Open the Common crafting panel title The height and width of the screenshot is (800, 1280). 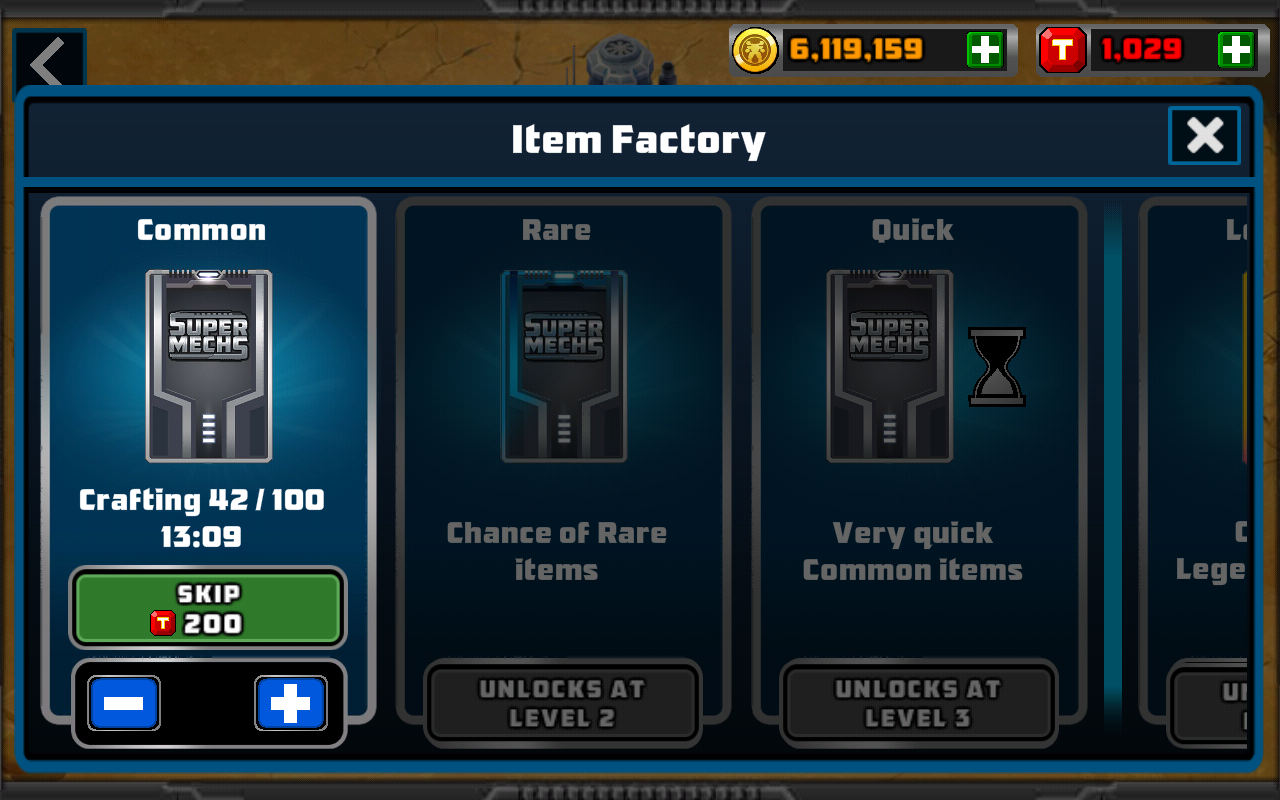tap(202, 230)
